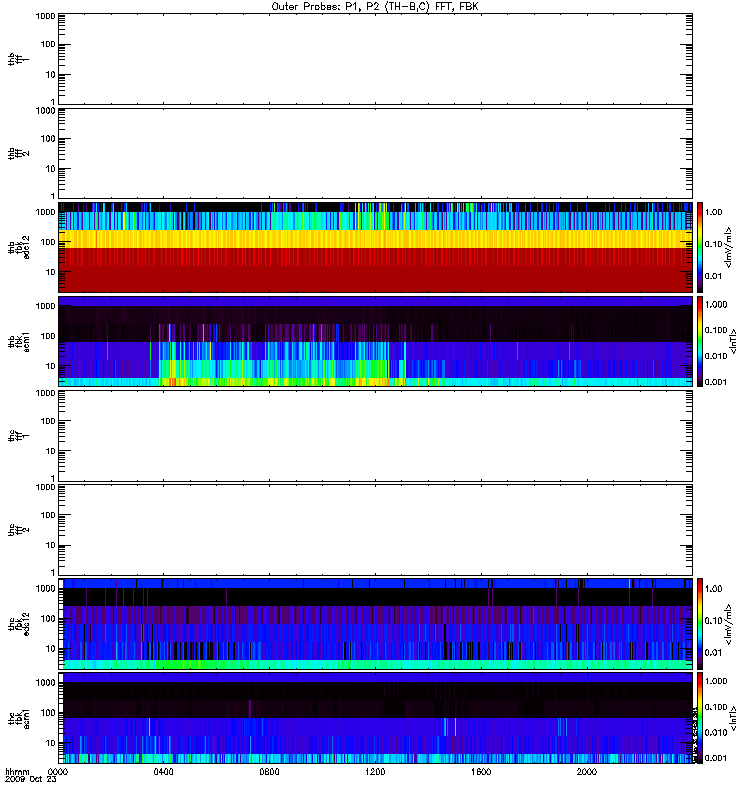The image size is (750, 800).
Task: Click the "100" tick of the thb fbk scm1 panel
Action: pos(48,336)
